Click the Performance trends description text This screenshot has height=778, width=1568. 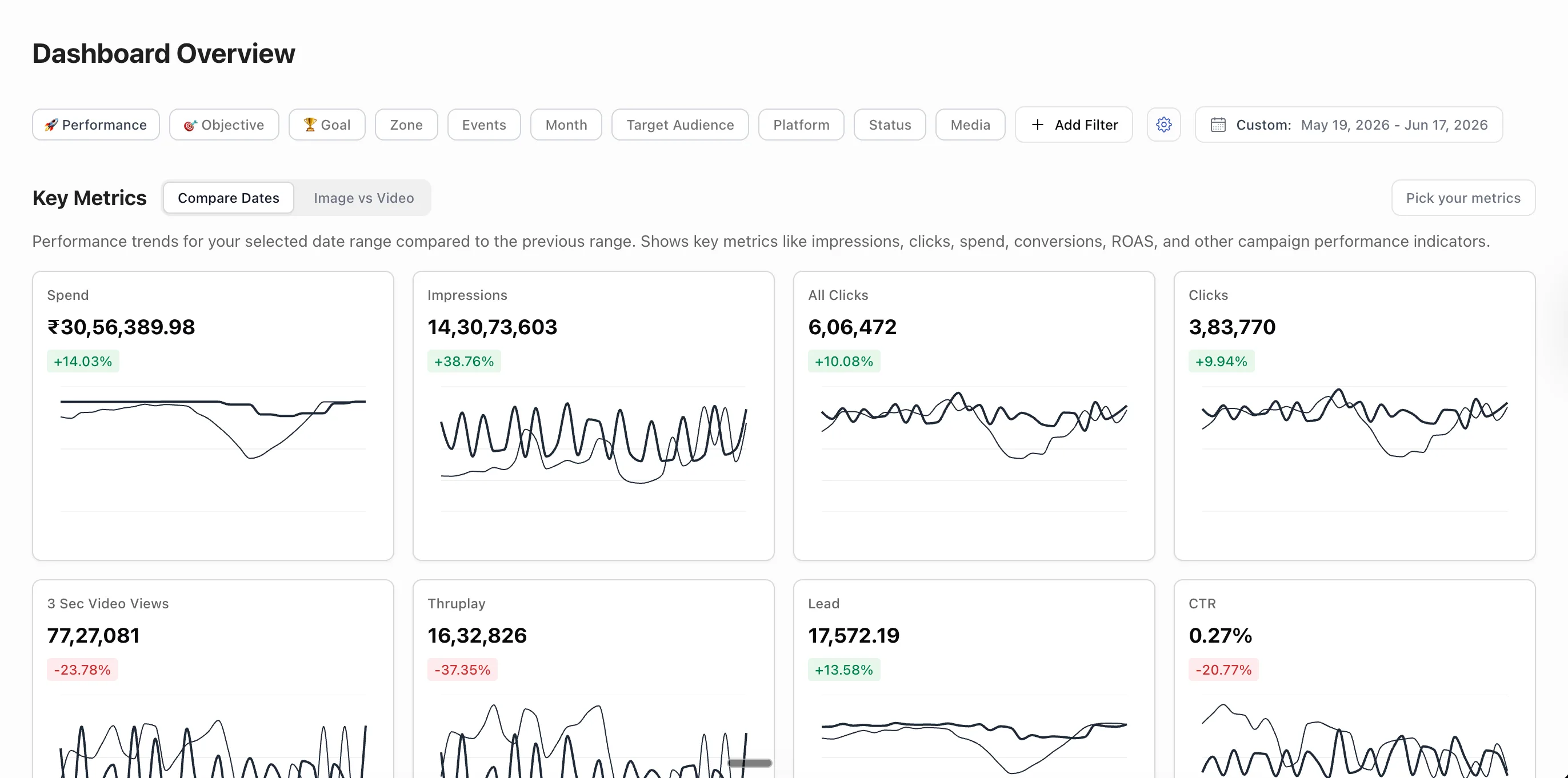pyautogui.click(x=761, y=241)
